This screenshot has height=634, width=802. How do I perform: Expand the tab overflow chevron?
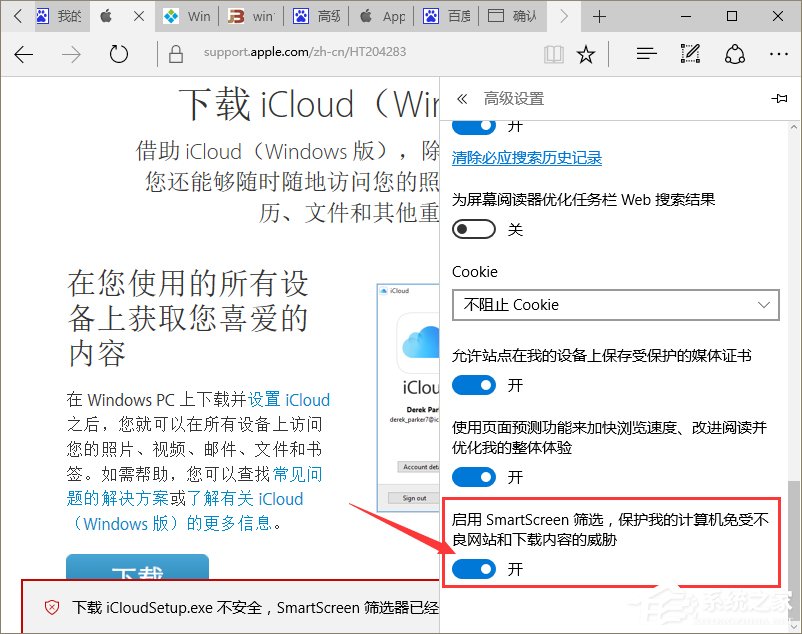[563, 16]
